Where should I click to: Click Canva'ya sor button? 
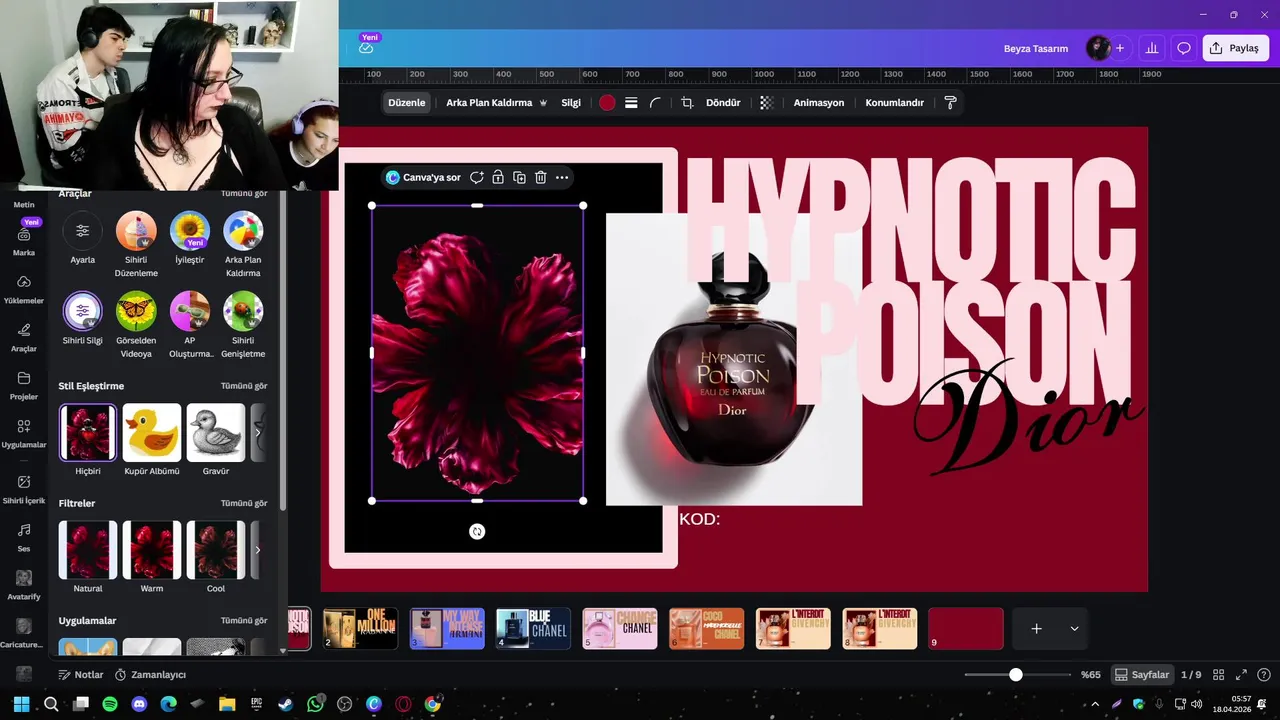point(423,177)
